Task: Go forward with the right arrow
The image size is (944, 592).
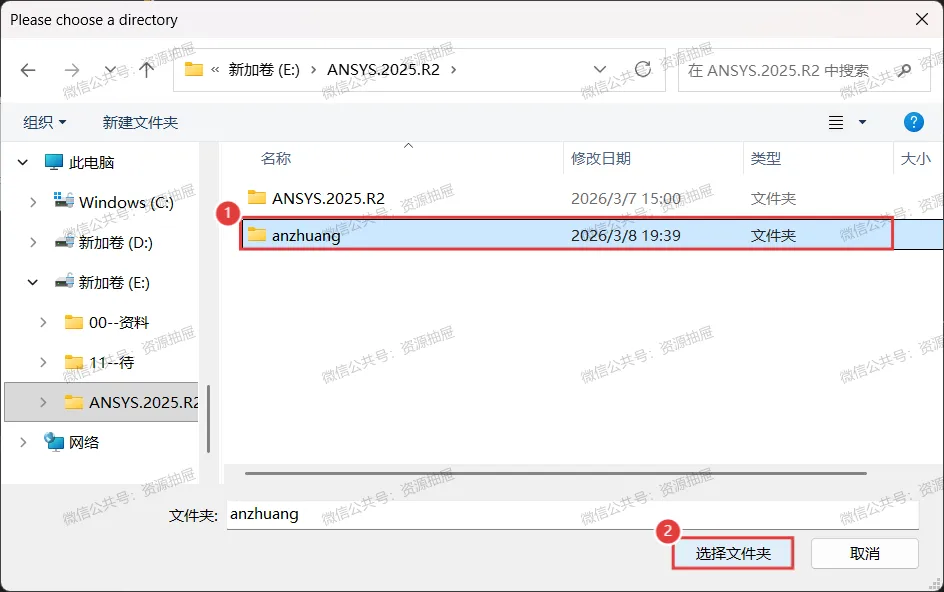Action: [72, 70]
